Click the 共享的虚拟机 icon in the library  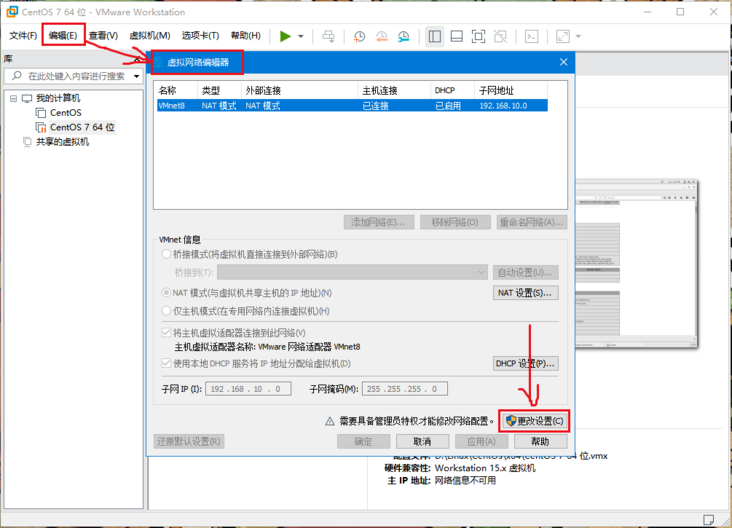(x=27, y=142)
